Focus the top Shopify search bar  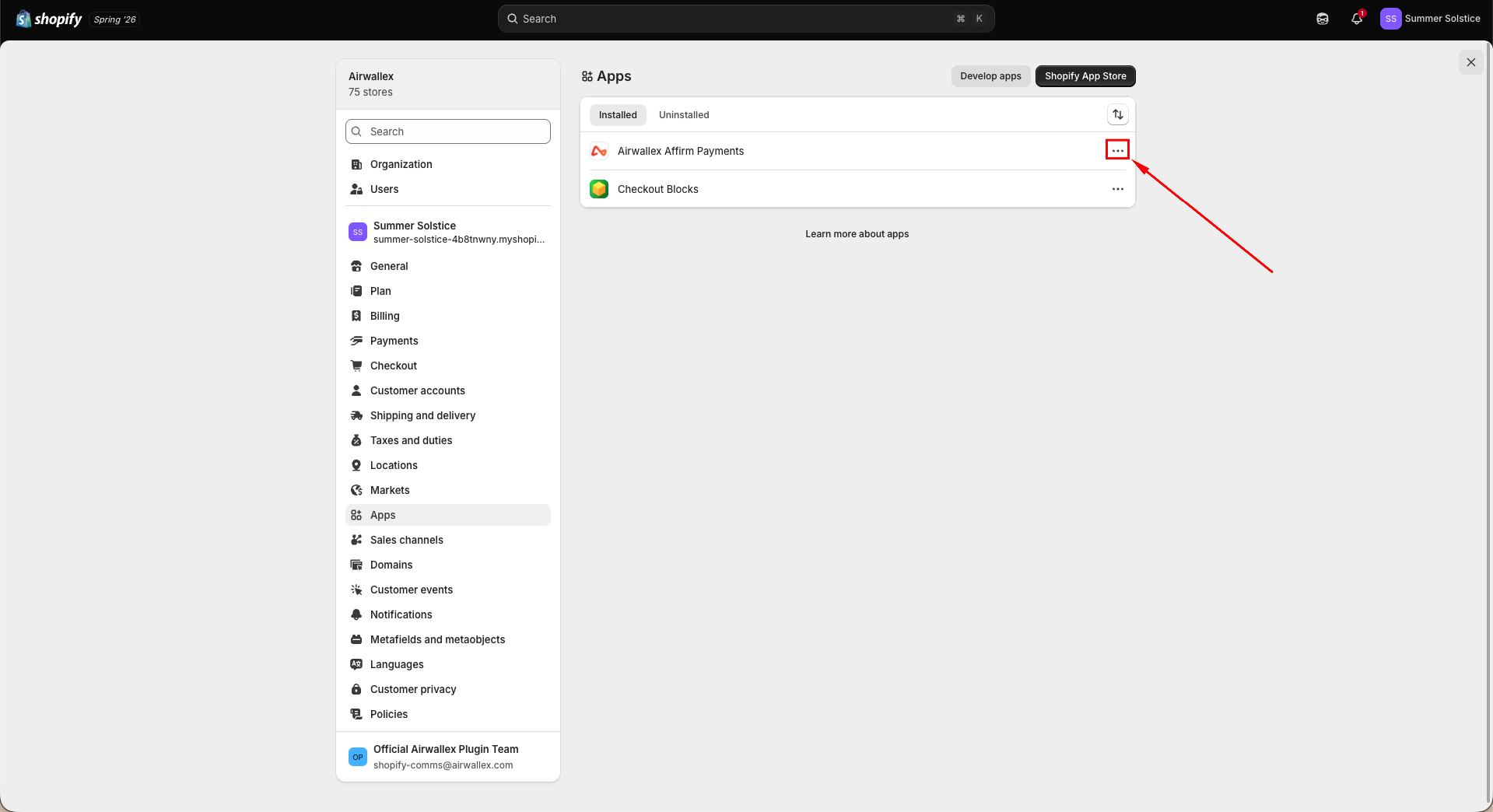(746, 19)
